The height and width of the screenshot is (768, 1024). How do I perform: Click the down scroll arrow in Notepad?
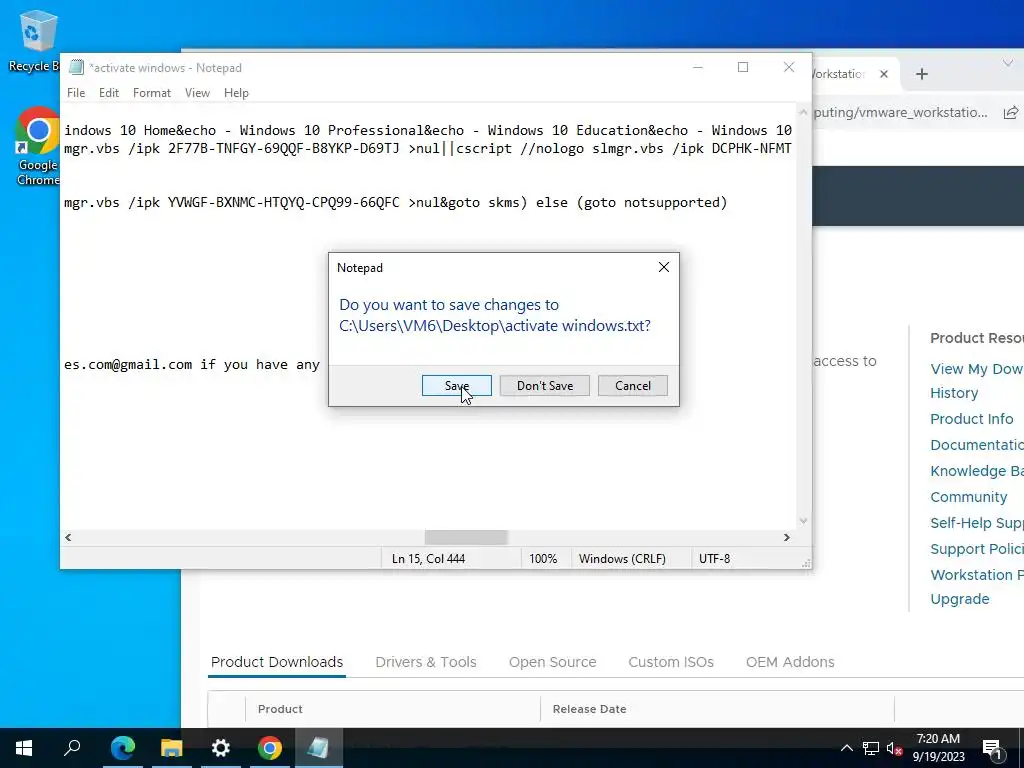[803, 520]
